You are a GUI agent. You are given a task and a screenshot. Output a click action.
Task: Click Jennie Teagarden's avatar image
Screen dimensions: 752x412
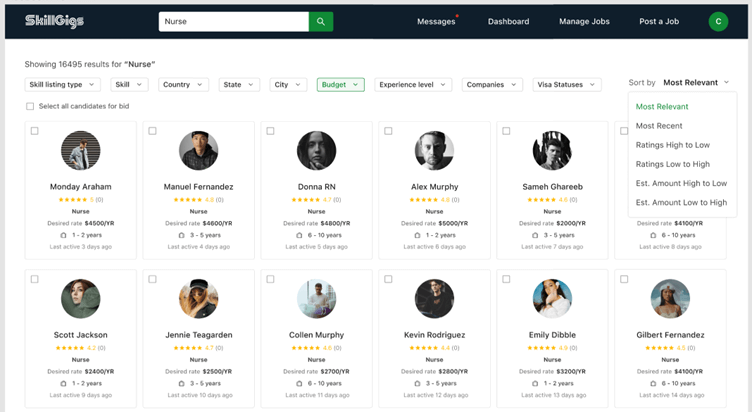coord(198,299)
